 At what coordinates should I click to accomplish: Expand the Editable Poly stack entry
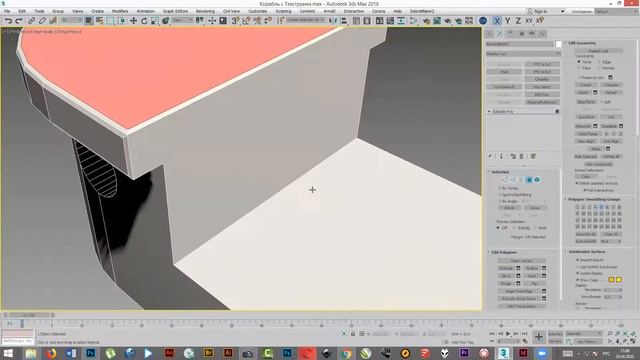click(489, 111)
